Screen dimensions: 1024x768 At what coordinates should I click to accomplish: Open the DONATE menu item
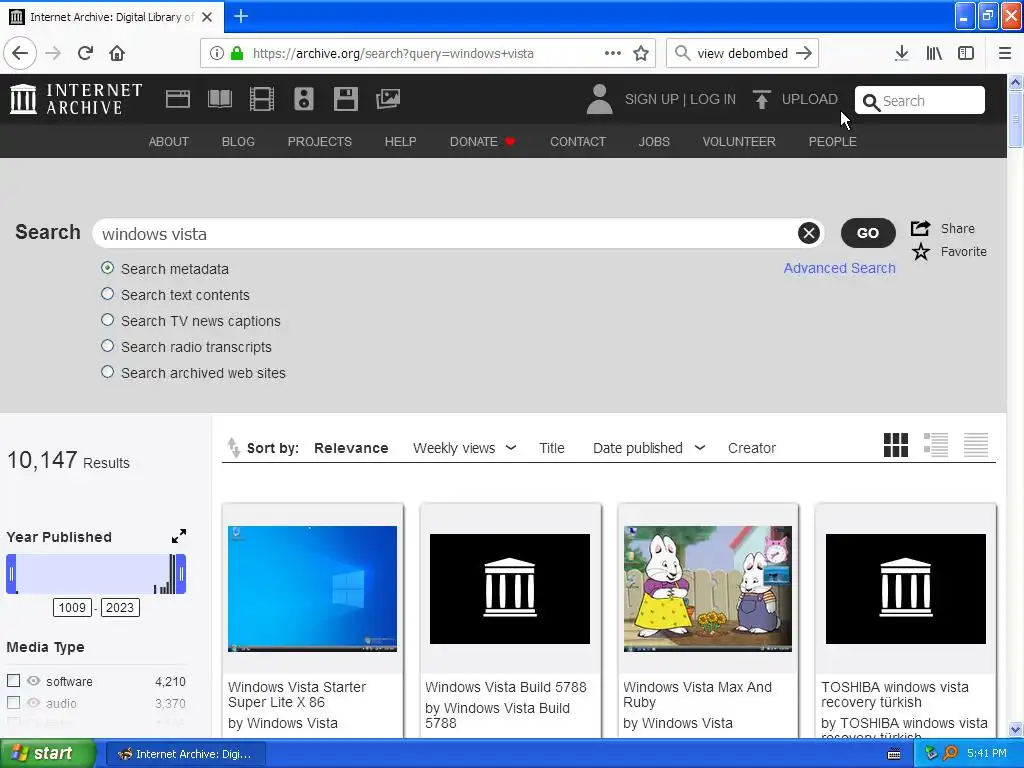pyautogui.click(x=482, y=142)
